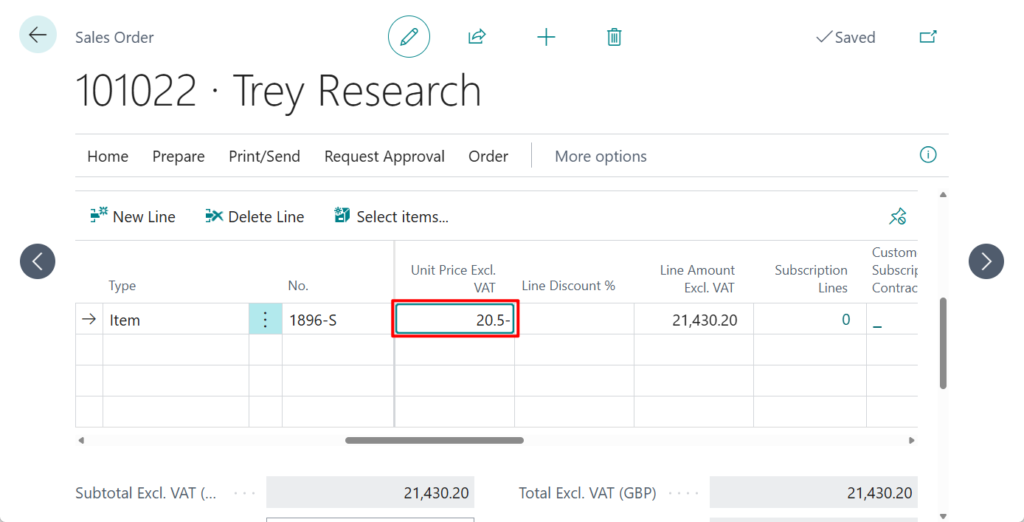This screenshot has height=522, width=1024.
Task: Click the pin icon in Lines toolbar
Action: tap(897, 216)
